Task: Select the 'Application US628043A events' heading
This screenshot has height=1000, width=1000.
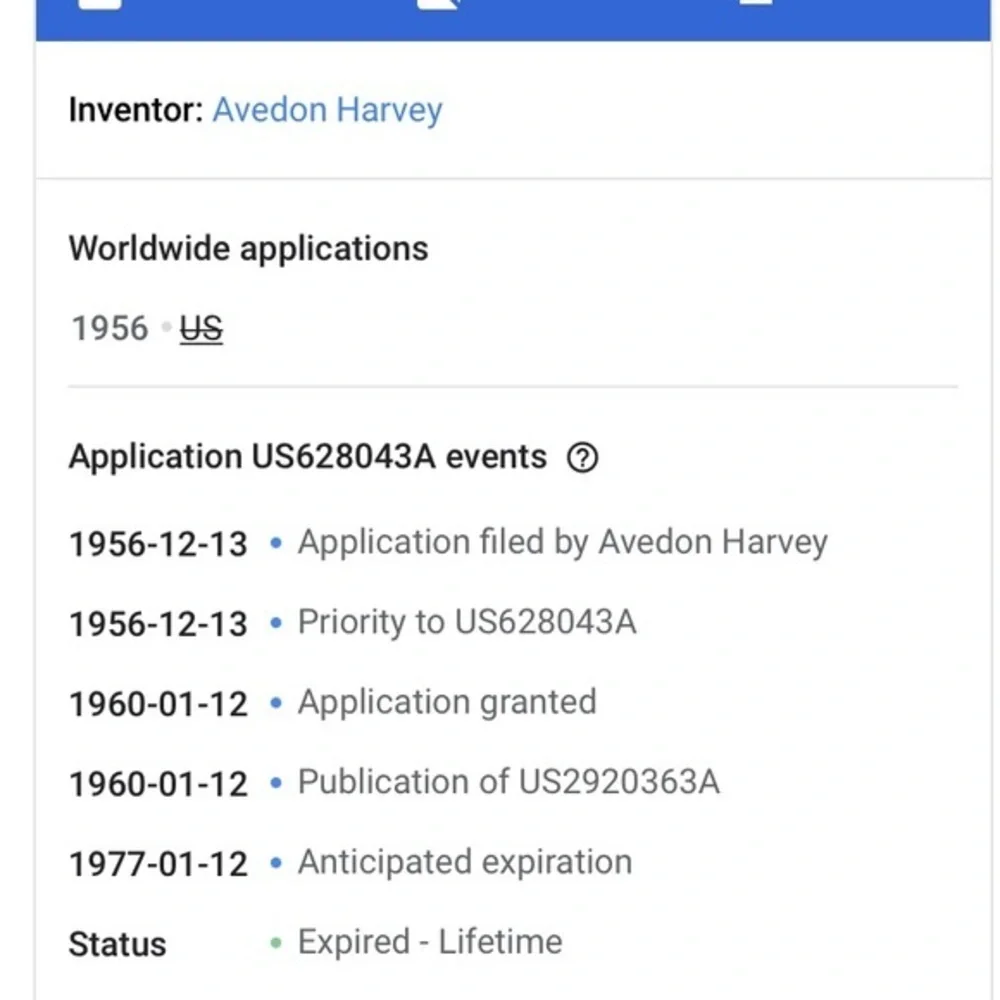Action: (307, 457)
